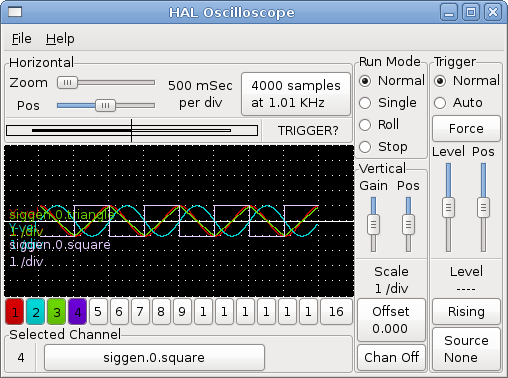Click the TRIGGER? status label
This screenshot has width=508, height=378.
308,131
